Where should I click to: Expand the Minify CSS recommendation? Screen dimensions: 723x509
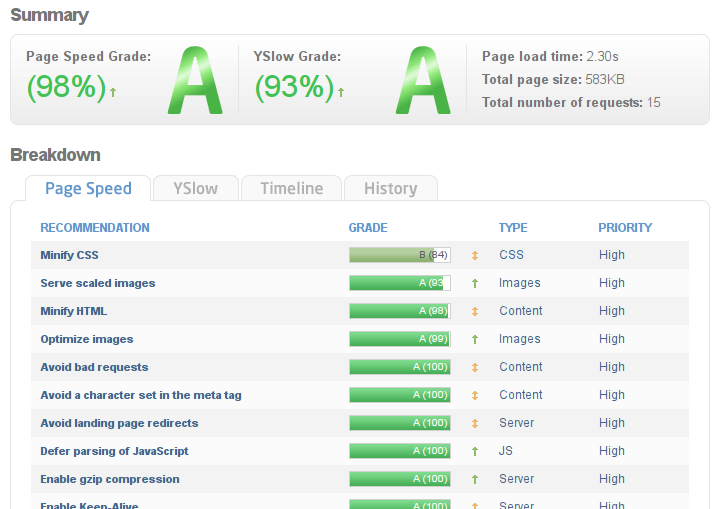69,255
